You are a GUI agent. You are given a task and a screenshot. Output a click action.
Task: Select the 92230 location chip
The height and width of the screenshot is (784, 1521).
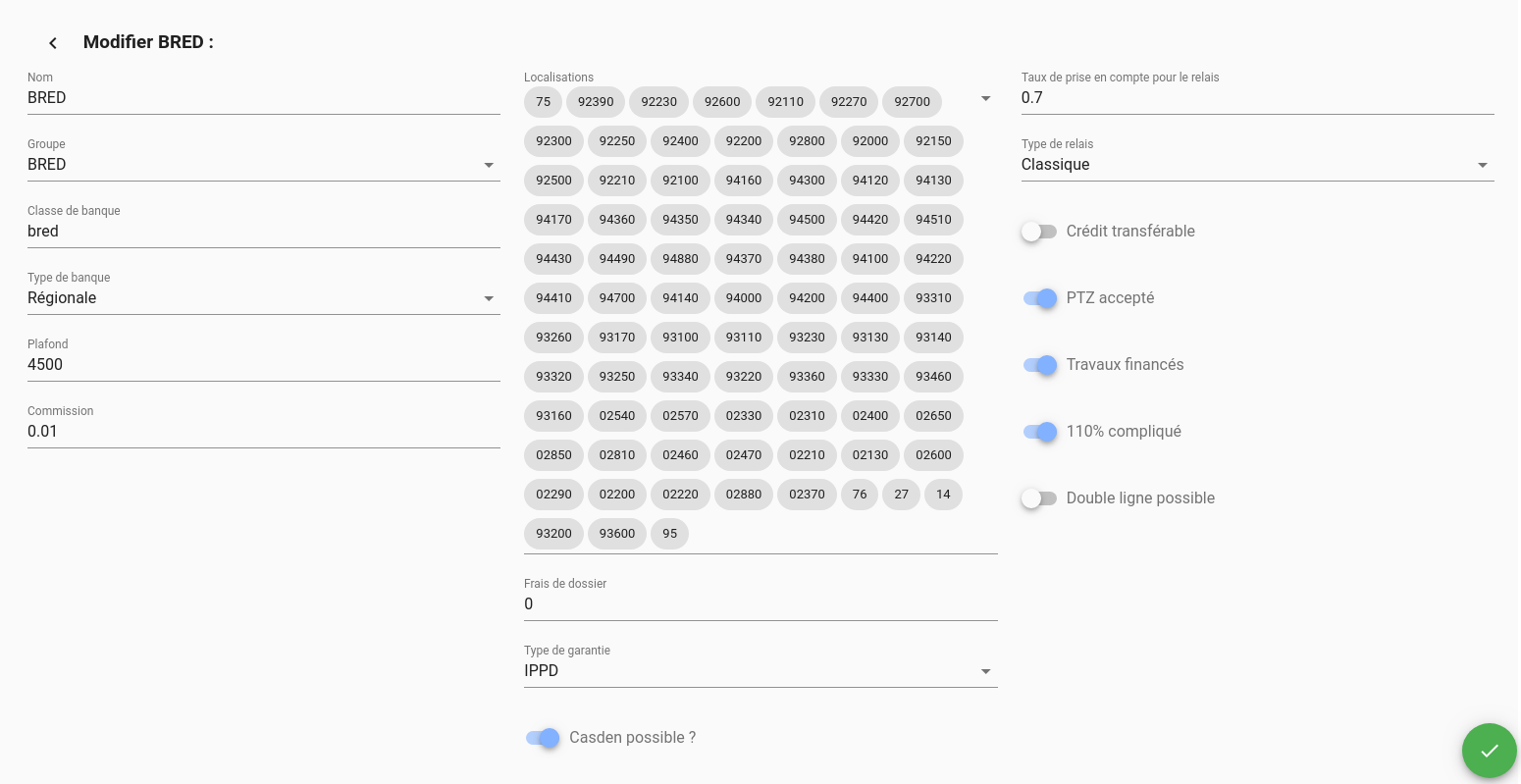pos(659,102)
